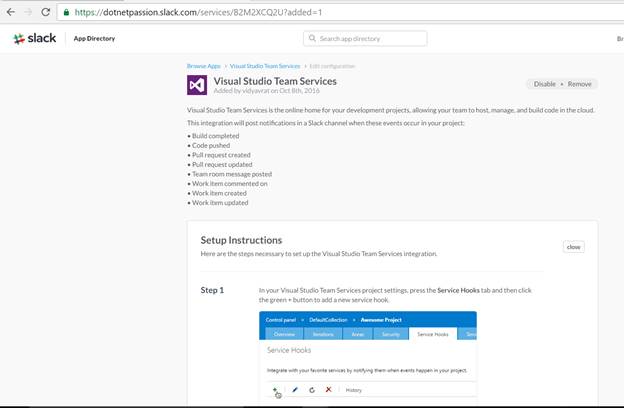Click the green padlock security icon

(66, 12)
